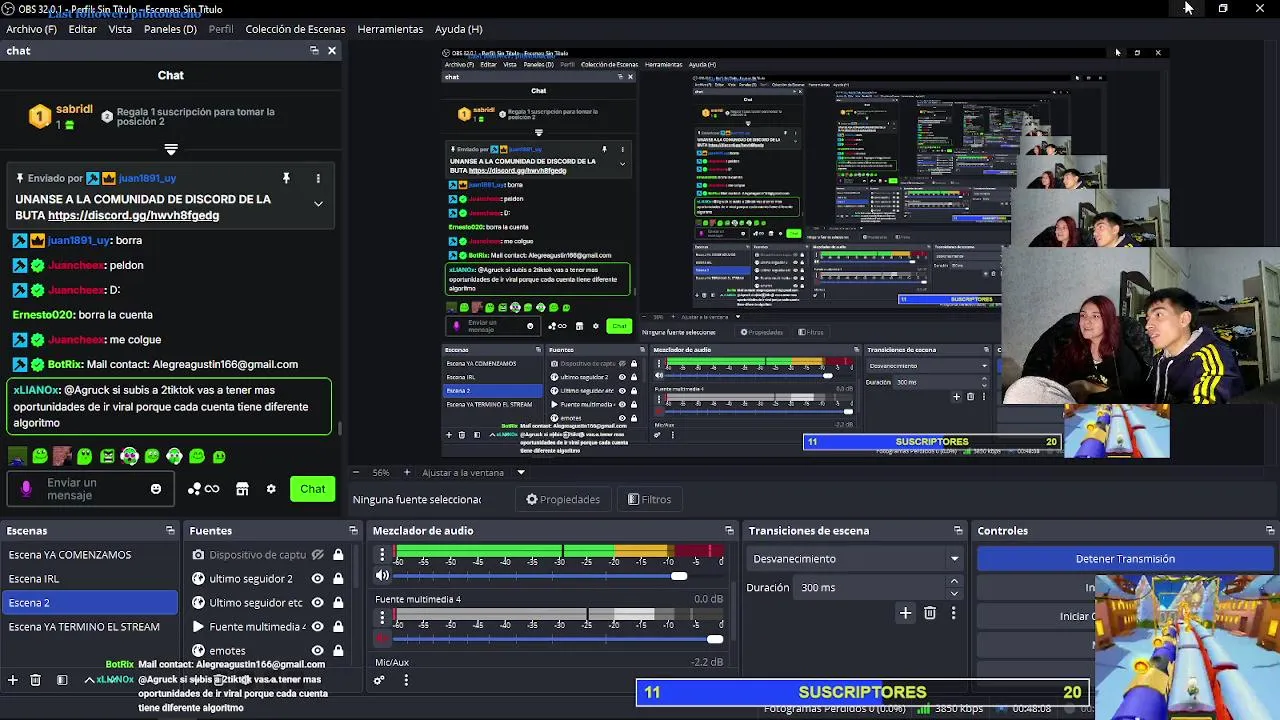Select scene Escena YA TERMINO EL STREAM

point(89,627)
